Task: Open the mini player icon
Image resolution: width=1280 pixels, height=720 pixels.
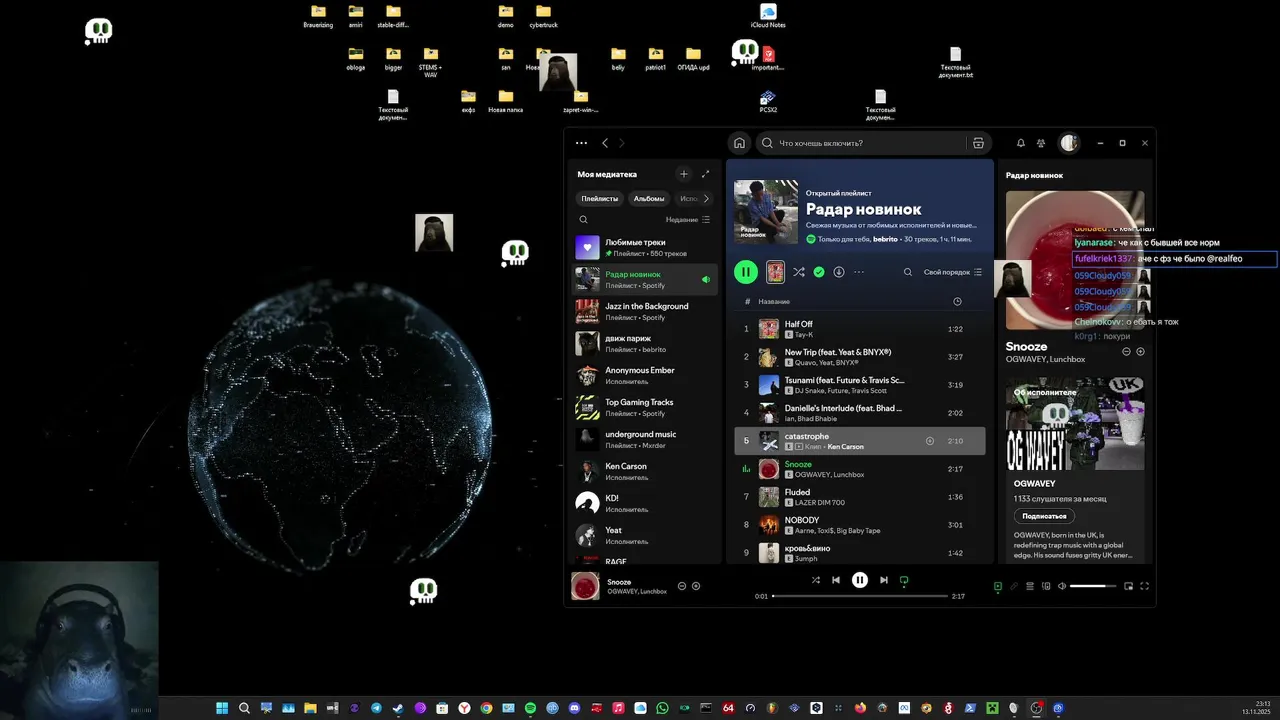Action: [x=1128, y=586]
